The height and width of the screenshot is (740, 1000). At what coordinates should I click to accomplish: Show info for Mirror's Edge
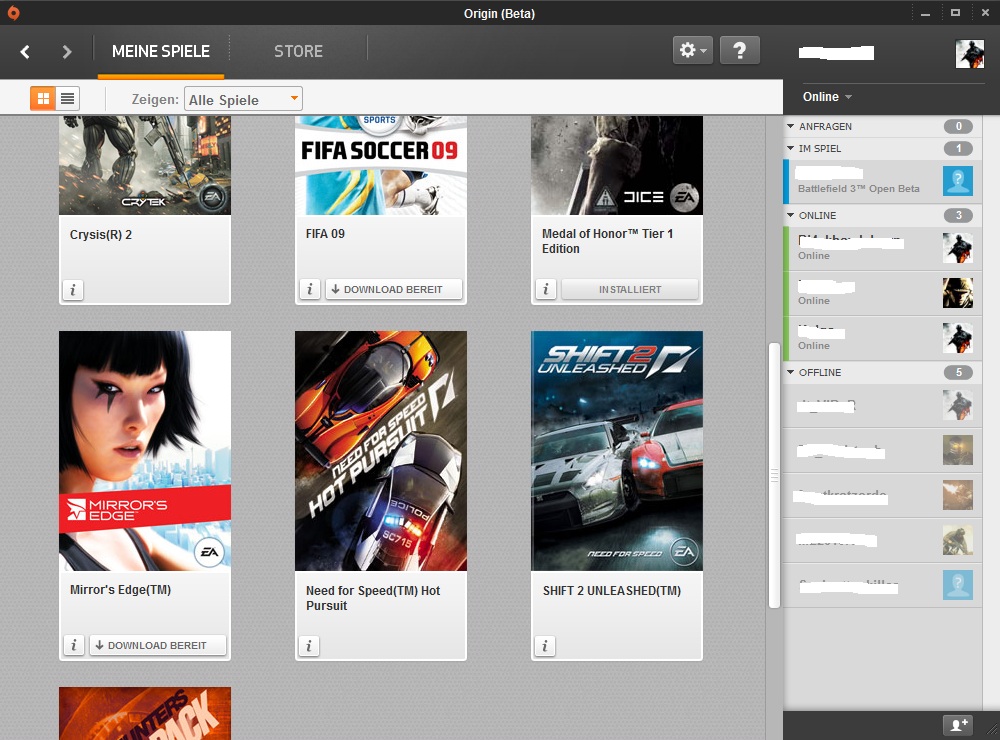[x=73, y=645]
